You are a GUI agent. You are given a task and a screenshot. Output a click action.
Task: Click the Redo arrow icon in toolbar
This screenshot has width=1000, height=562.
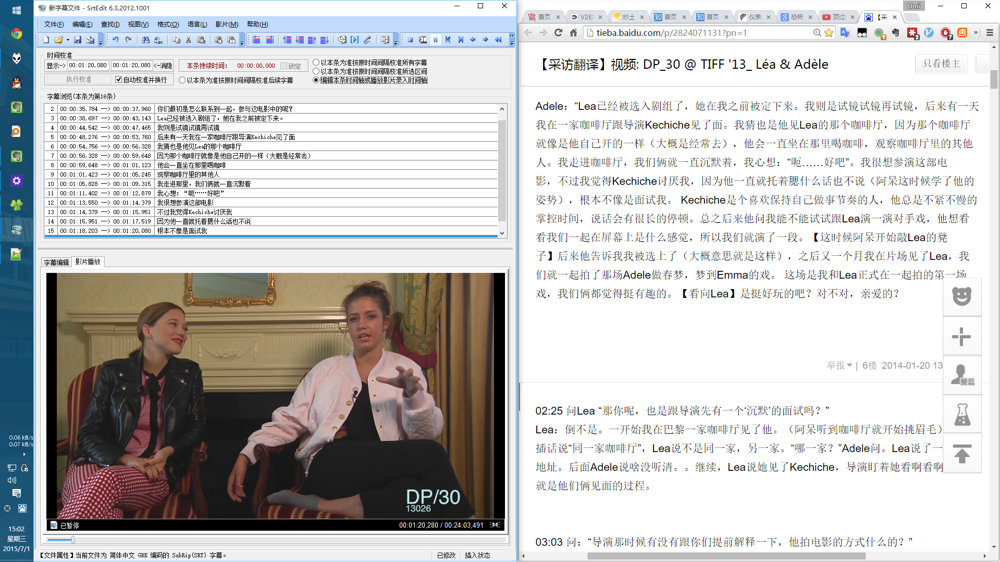tap(129, 40)
